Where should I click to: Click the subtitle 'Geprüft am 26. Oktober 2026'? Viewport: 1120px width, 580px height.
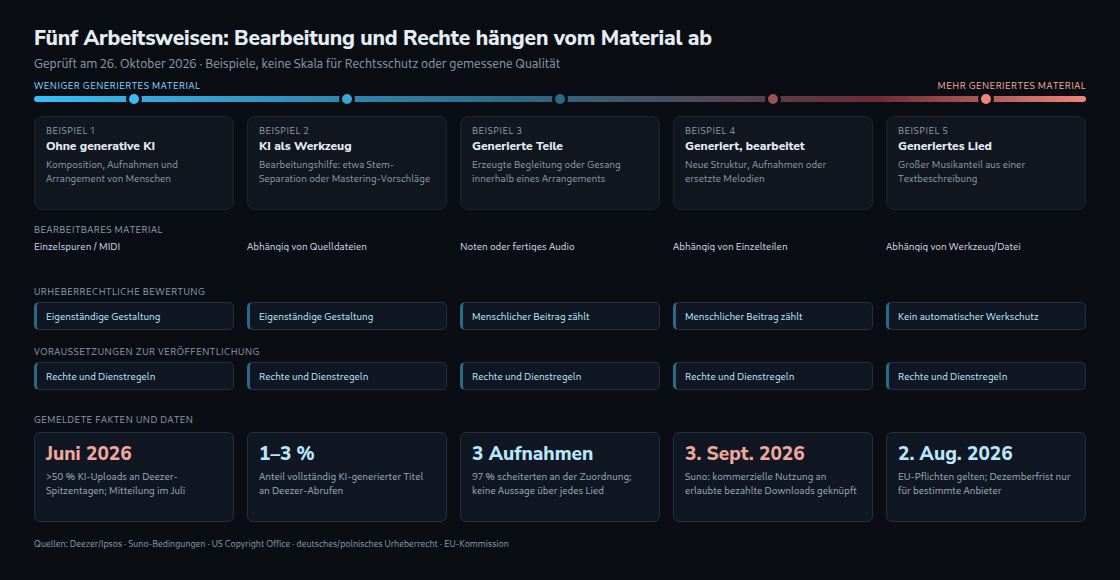coord(115,64)
